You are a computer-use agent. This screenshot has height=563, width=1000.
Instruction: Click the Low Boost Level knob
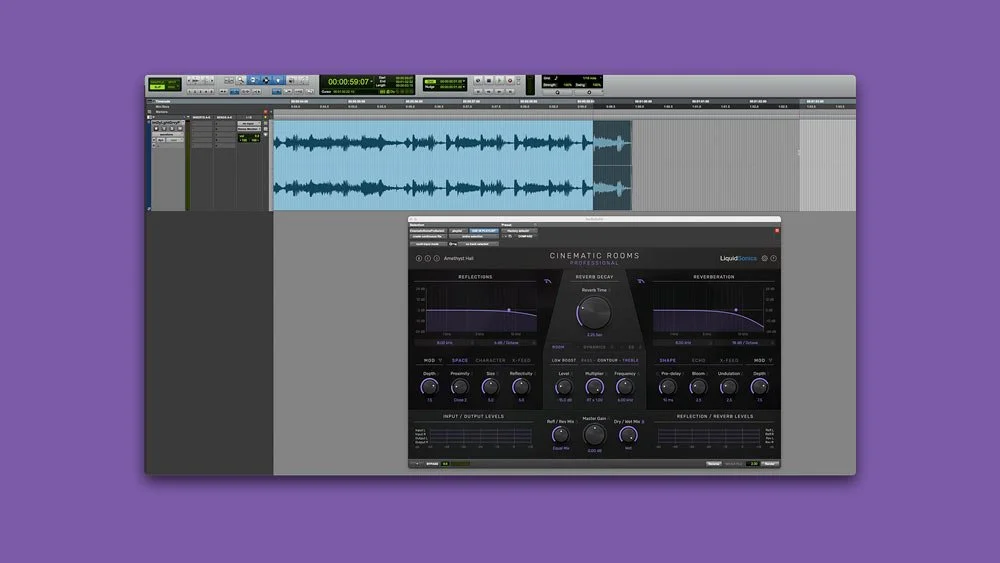coord(564,386)
